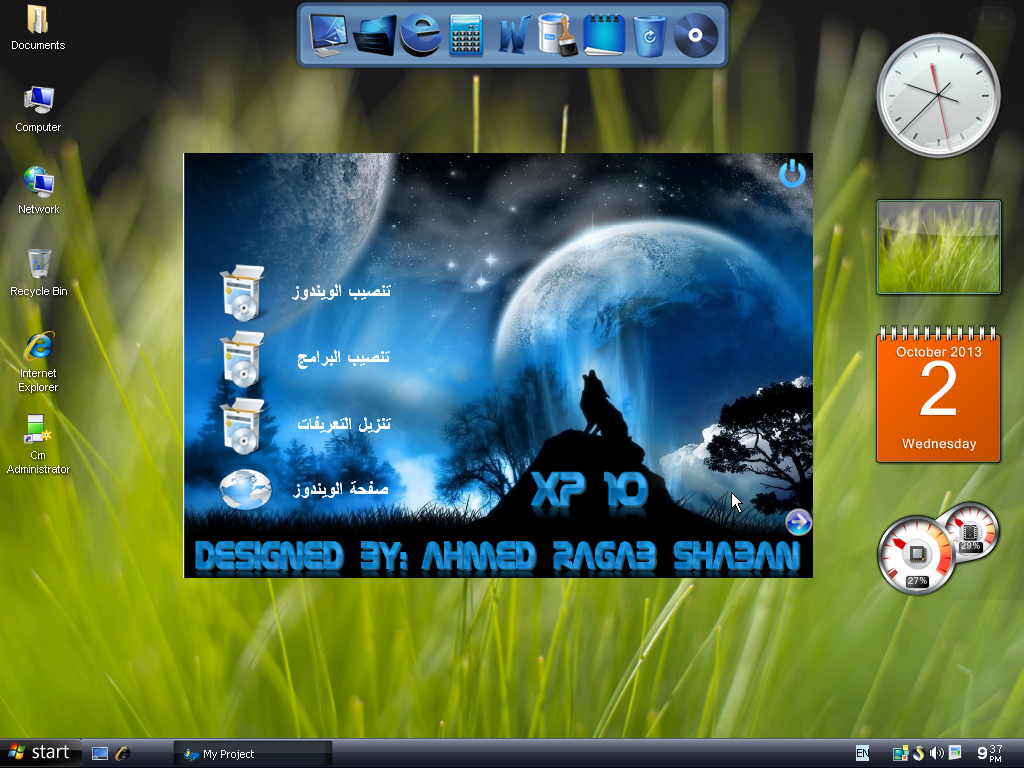The width and height of the screenshot is (1024, 768).
Task: Click the October 2013 calendar gadget
Action: click(x=938, y=394)
